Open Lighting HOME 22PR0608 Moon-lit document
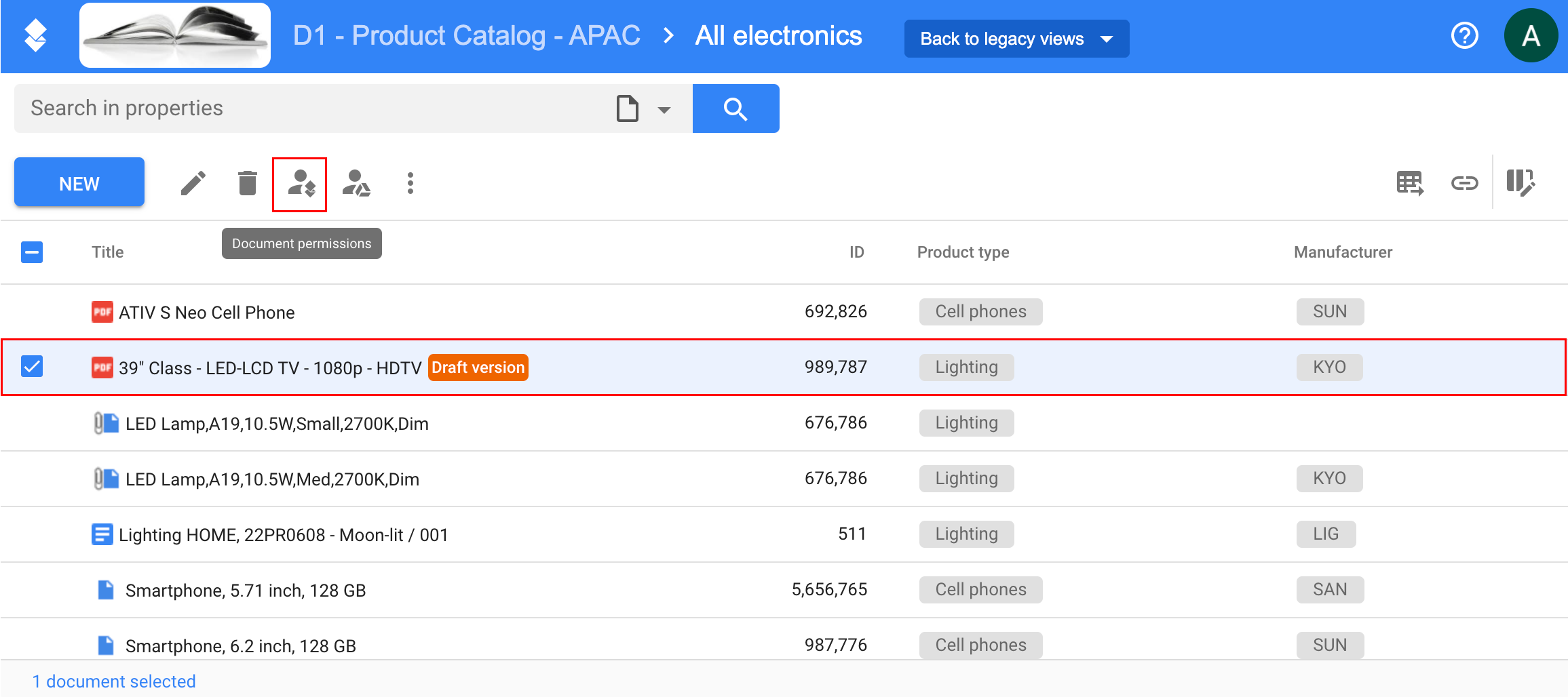The image size is (1568, 697). 284,535
